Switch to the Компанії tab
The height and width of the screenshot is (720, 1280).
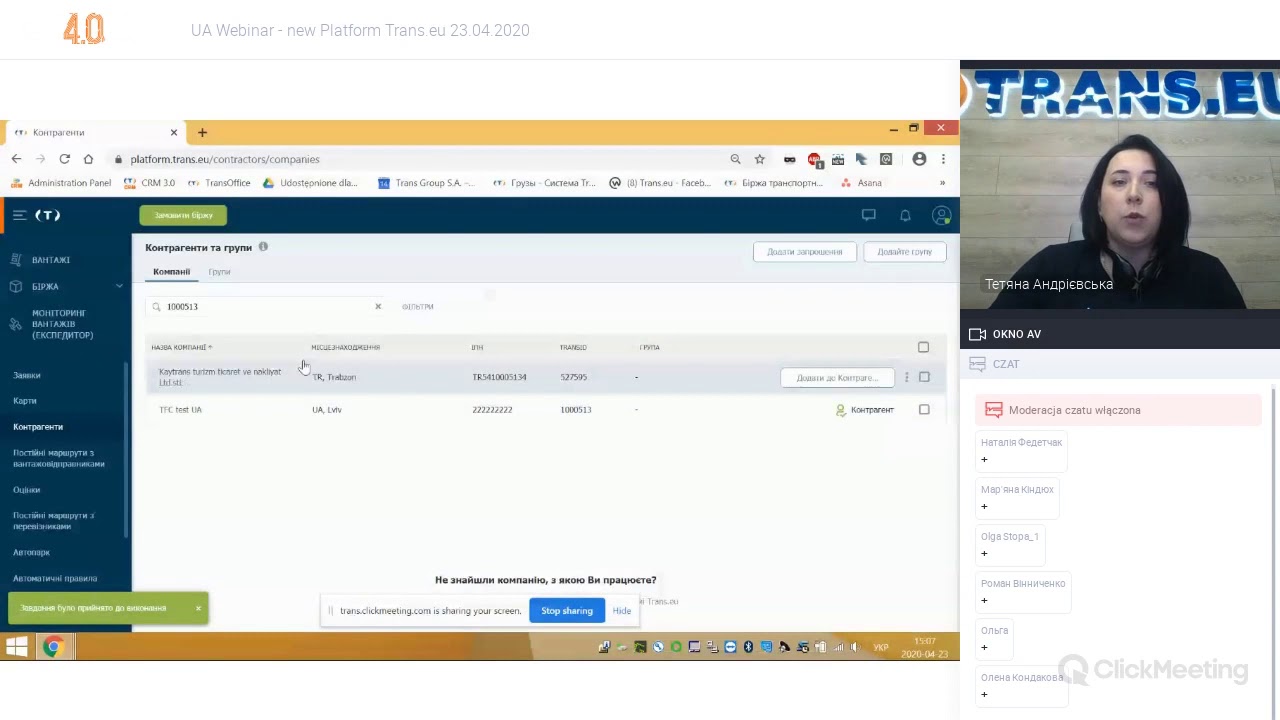[x=171, y=272]
